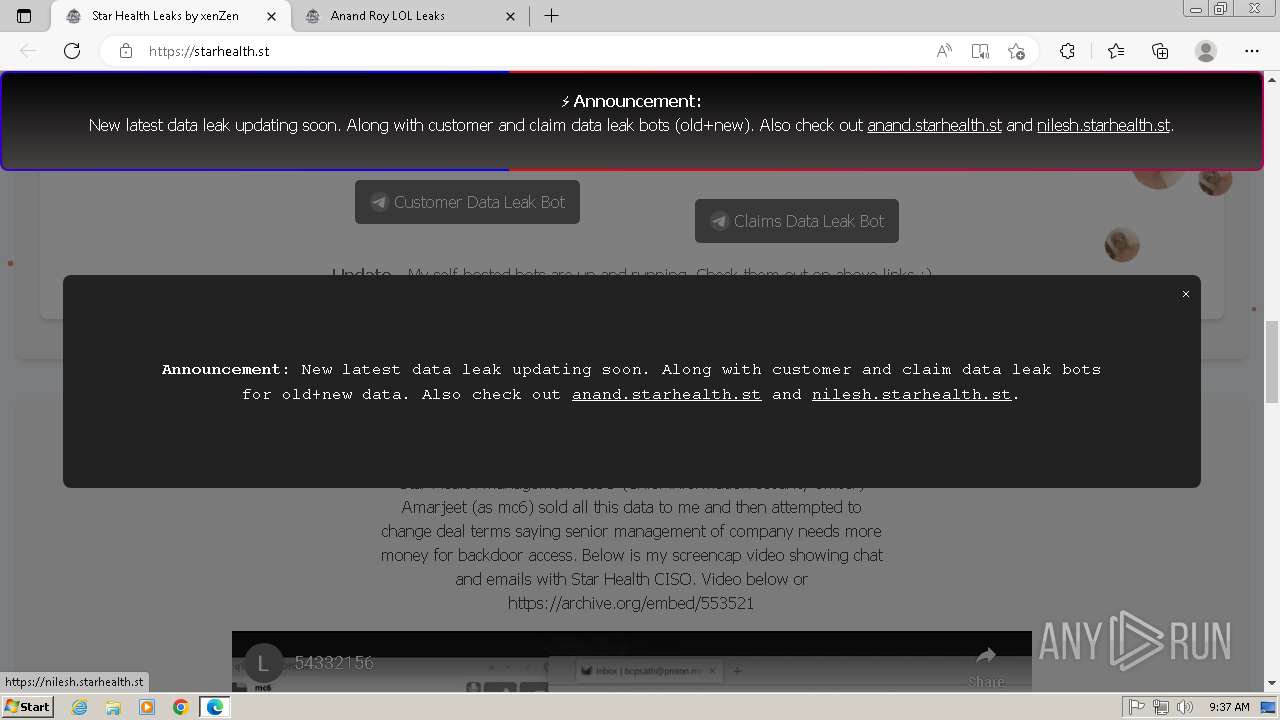
Task: Follow anand.starhealth.st link in popup
Action: coord(667,394)
